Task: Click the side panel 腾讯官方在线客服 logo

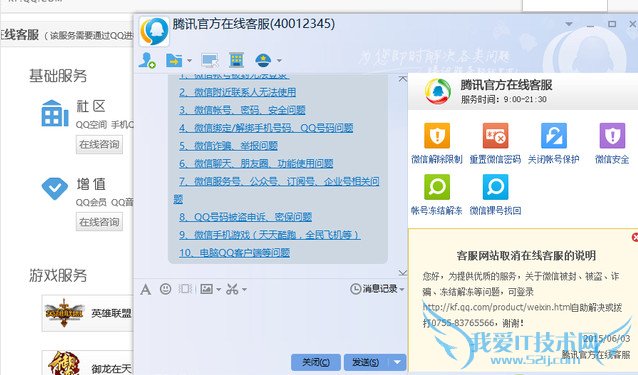Action: tap(438, 91)
